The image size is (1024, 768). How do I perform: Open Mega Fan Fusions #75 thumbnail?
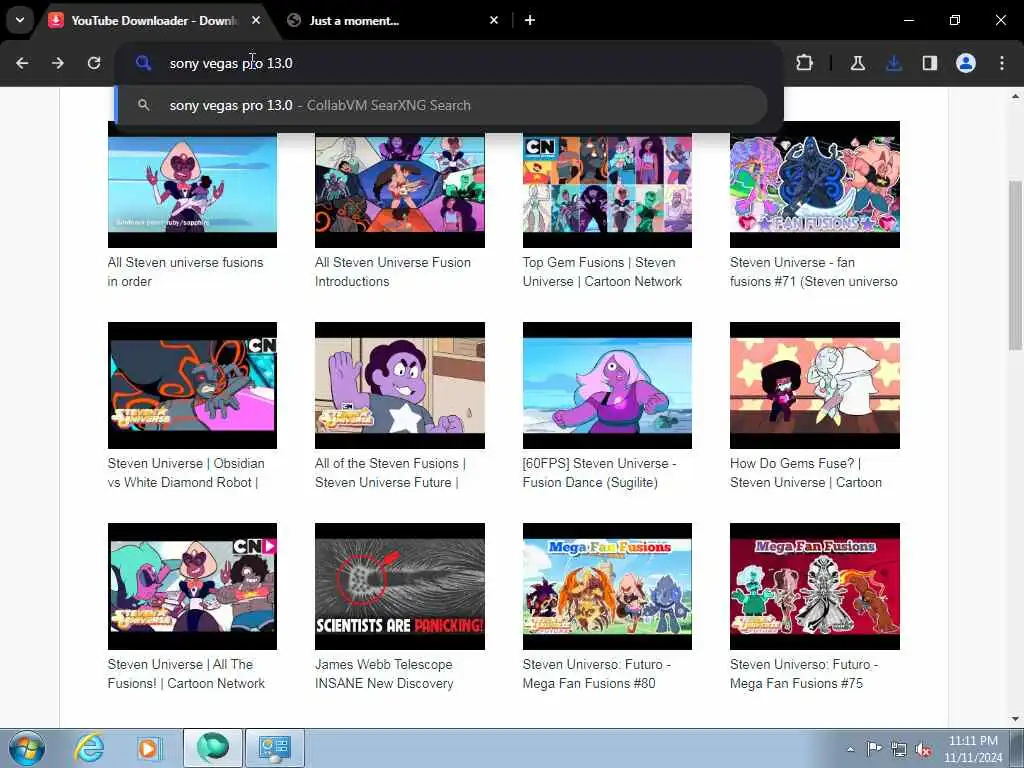pyautogui.click(x=814, y=586)
